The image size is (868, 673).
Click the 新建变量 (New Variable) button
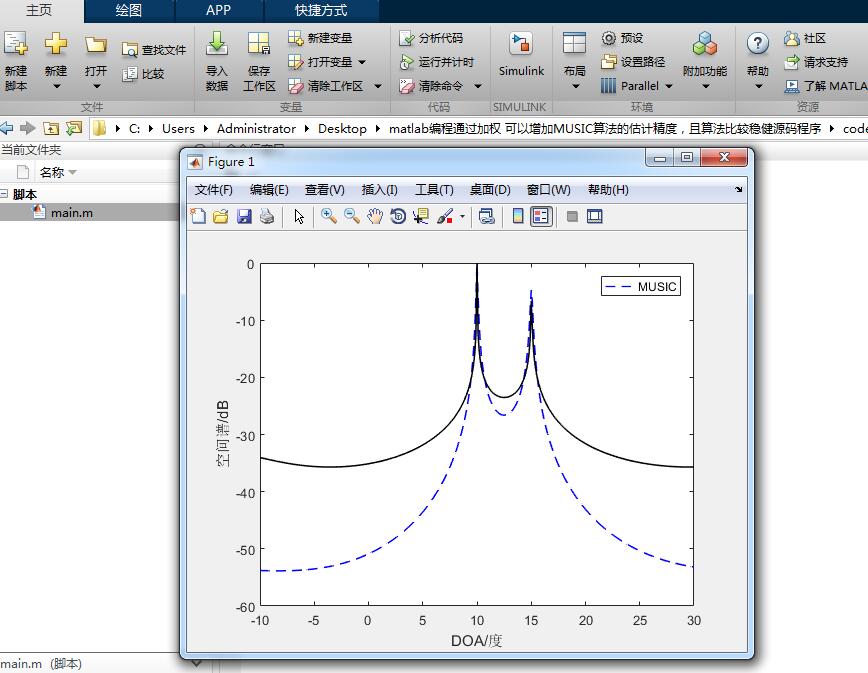coord(320,38)
